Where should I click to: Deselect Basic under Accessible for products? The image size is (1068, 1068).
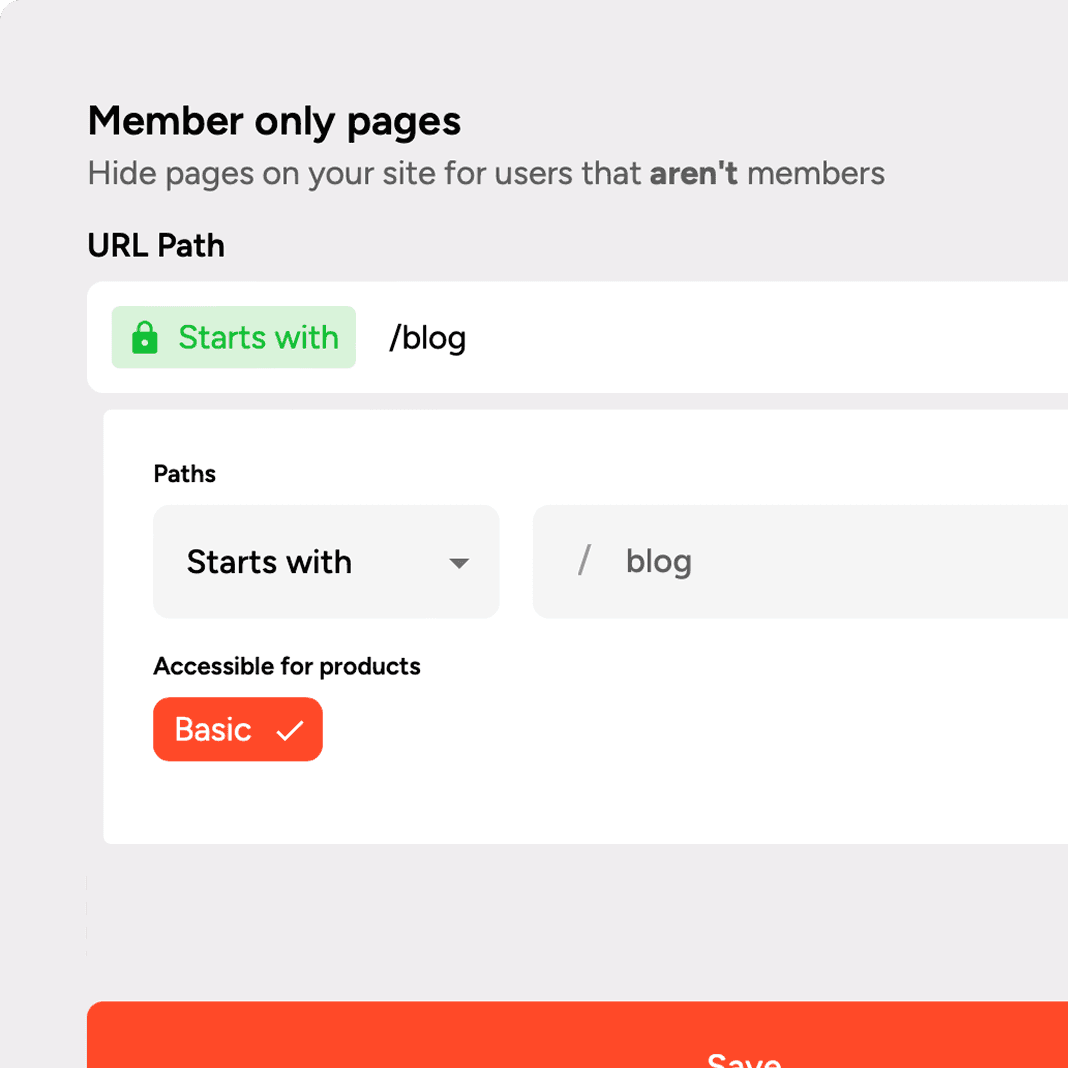coord(237,729)
